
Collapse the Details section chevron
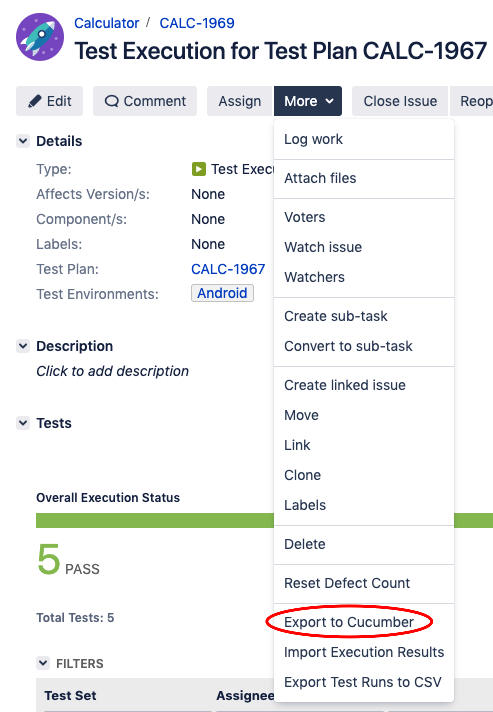click(23, 141)
